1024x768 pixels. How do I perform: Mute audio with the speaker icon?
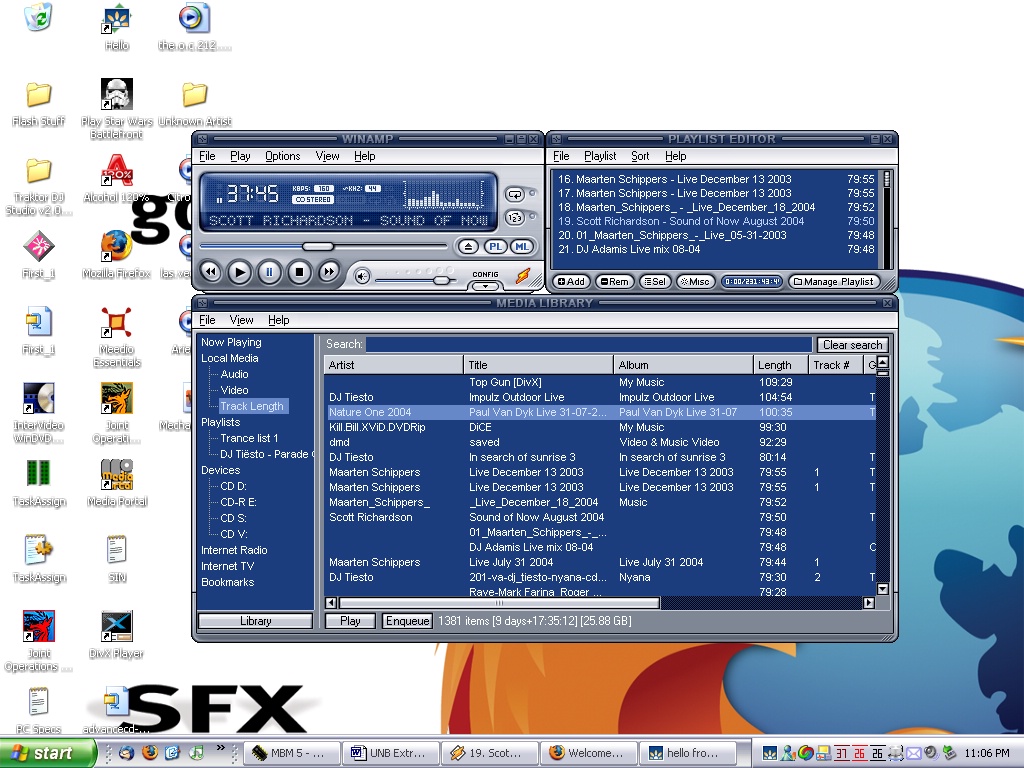(362, 276)
